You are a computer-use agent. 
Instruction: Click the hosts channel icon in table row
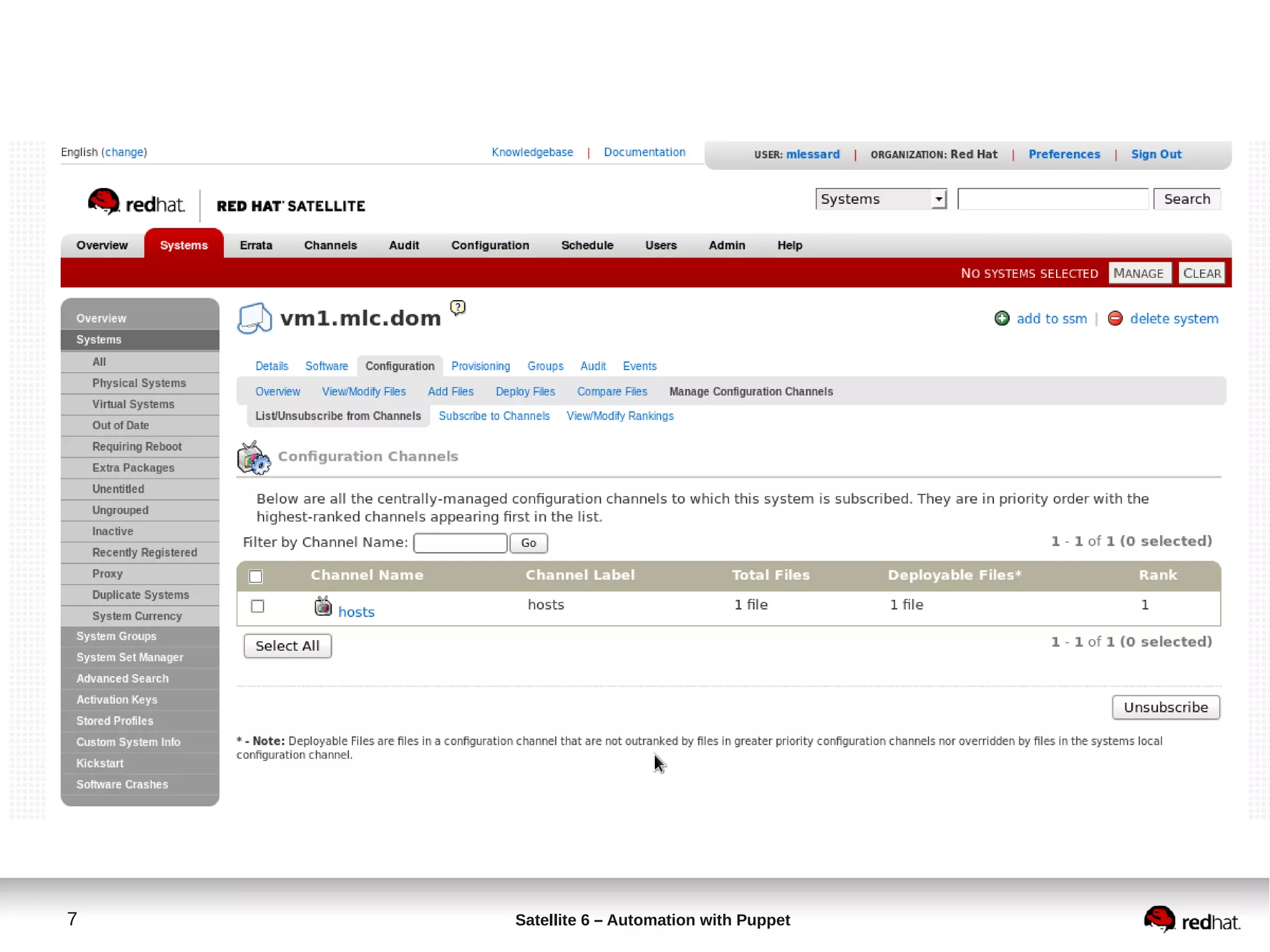(323, 607)
